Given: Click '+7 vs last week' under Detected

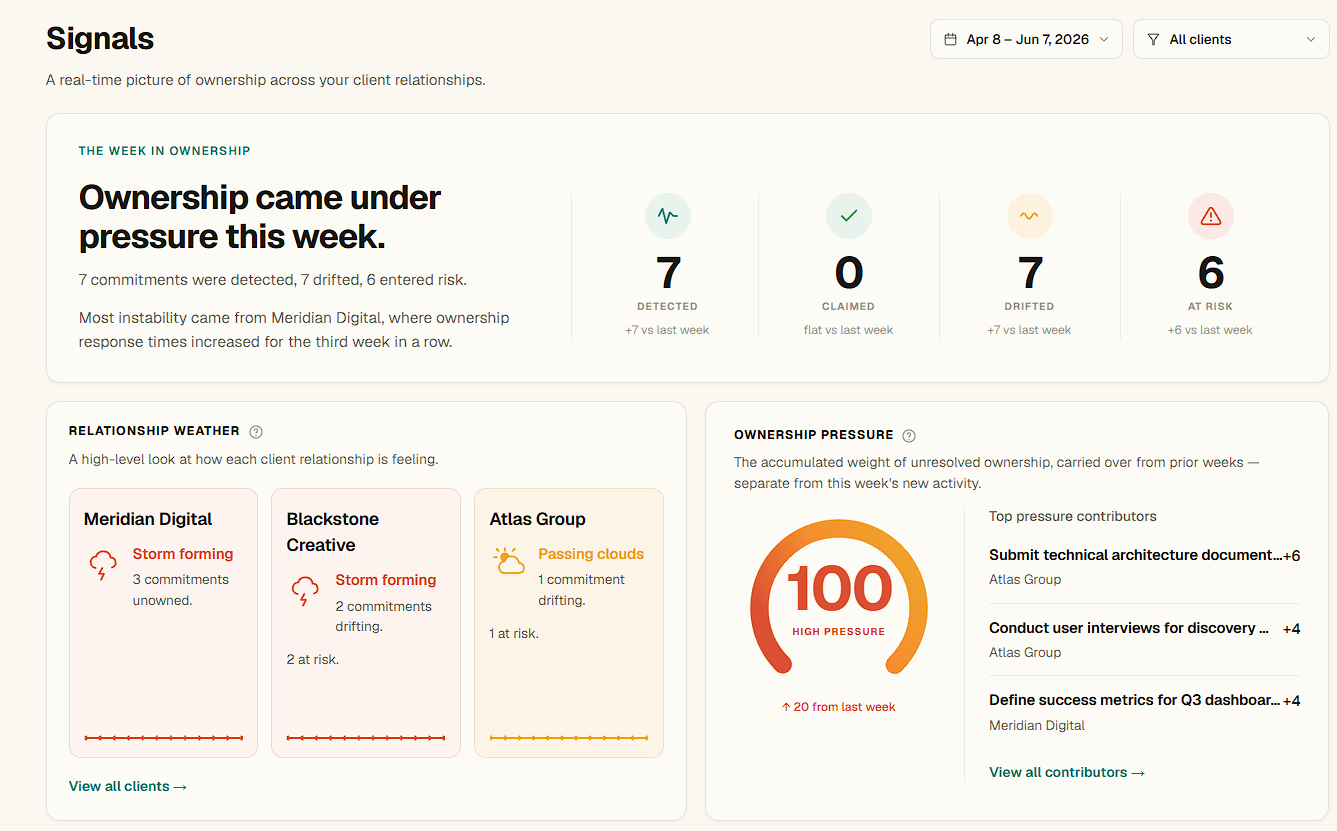Looking at the screenshot, I should point(668,330).
